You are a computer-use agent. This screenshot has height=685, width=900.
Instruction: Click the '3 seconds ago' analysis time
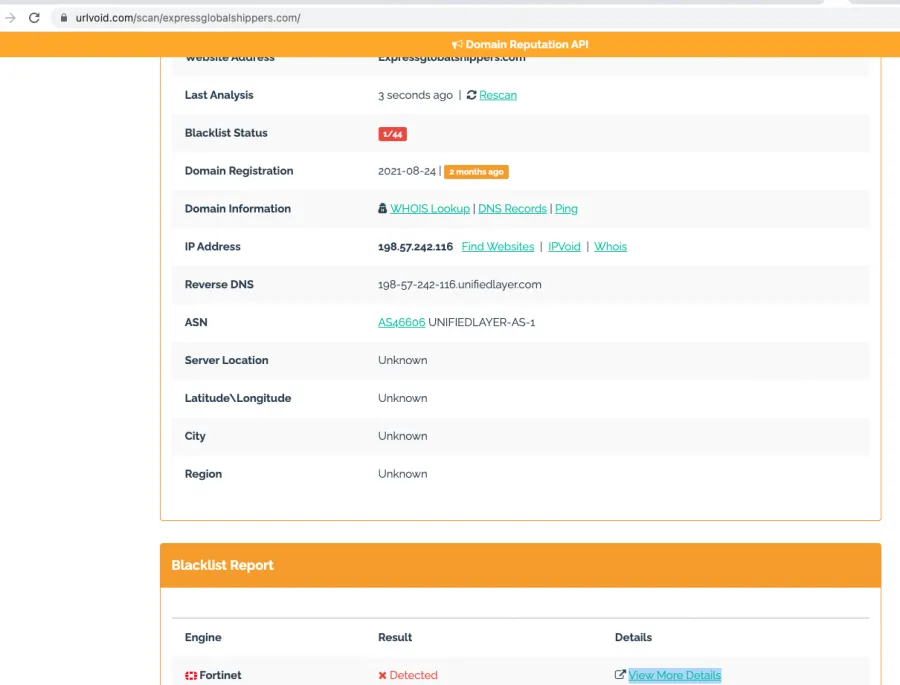[x=416, y=95]
